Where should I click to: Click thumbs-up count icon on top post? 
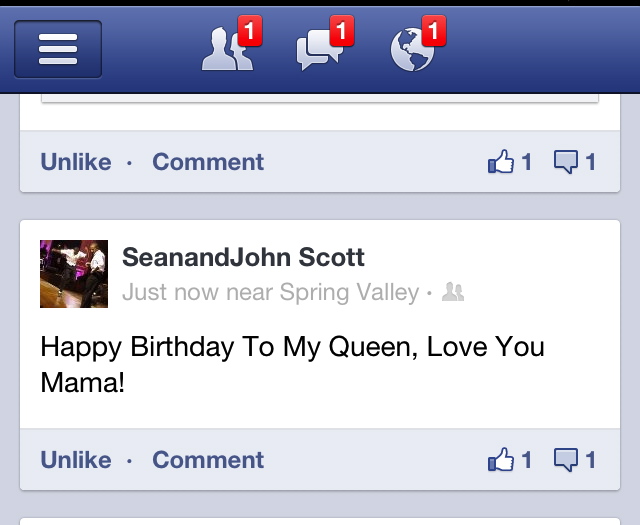(510, 162)
